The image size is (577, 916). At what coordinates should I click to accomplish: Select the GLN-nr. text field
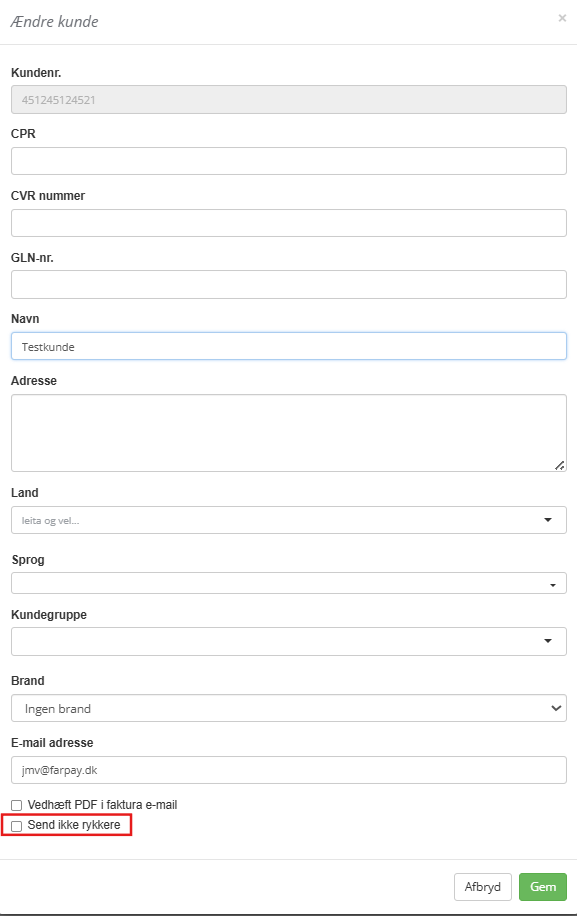[288, 284]
